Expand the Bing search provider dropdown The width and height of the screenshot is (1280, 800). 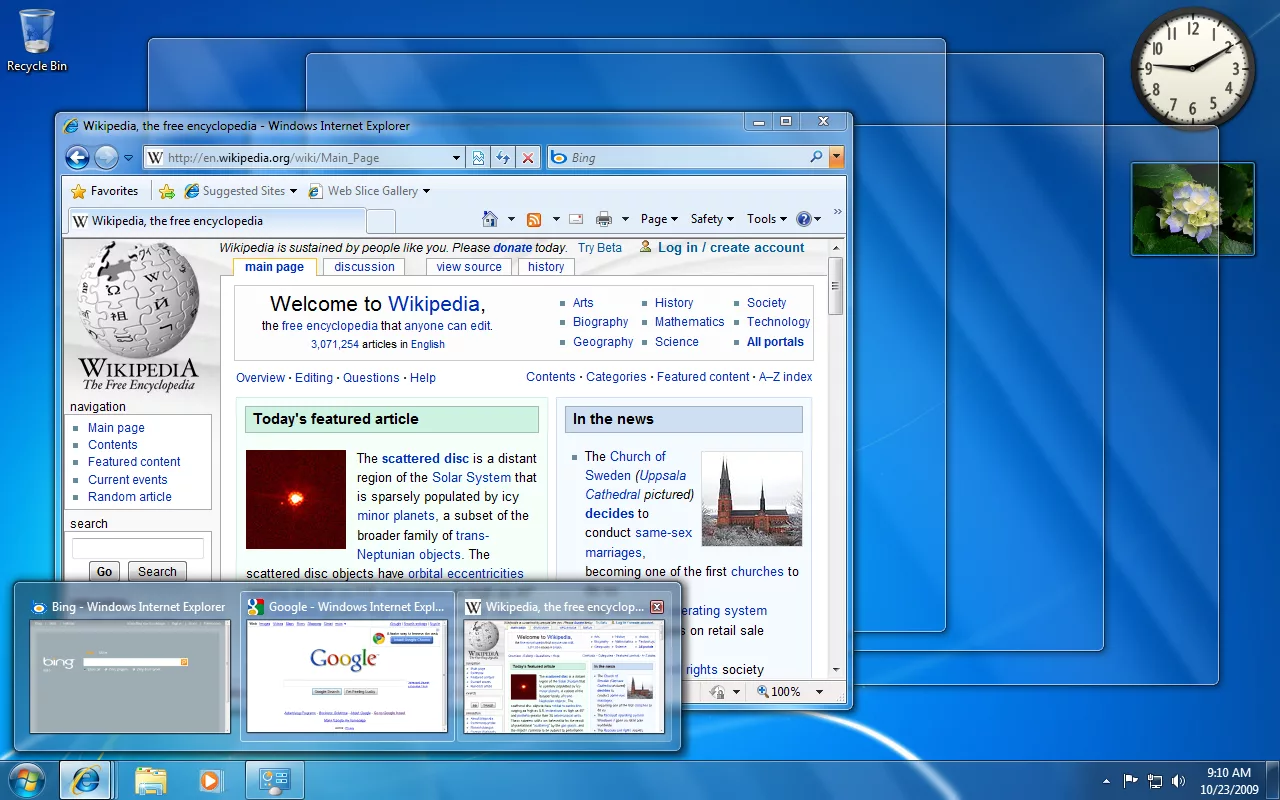pos(836,157)
